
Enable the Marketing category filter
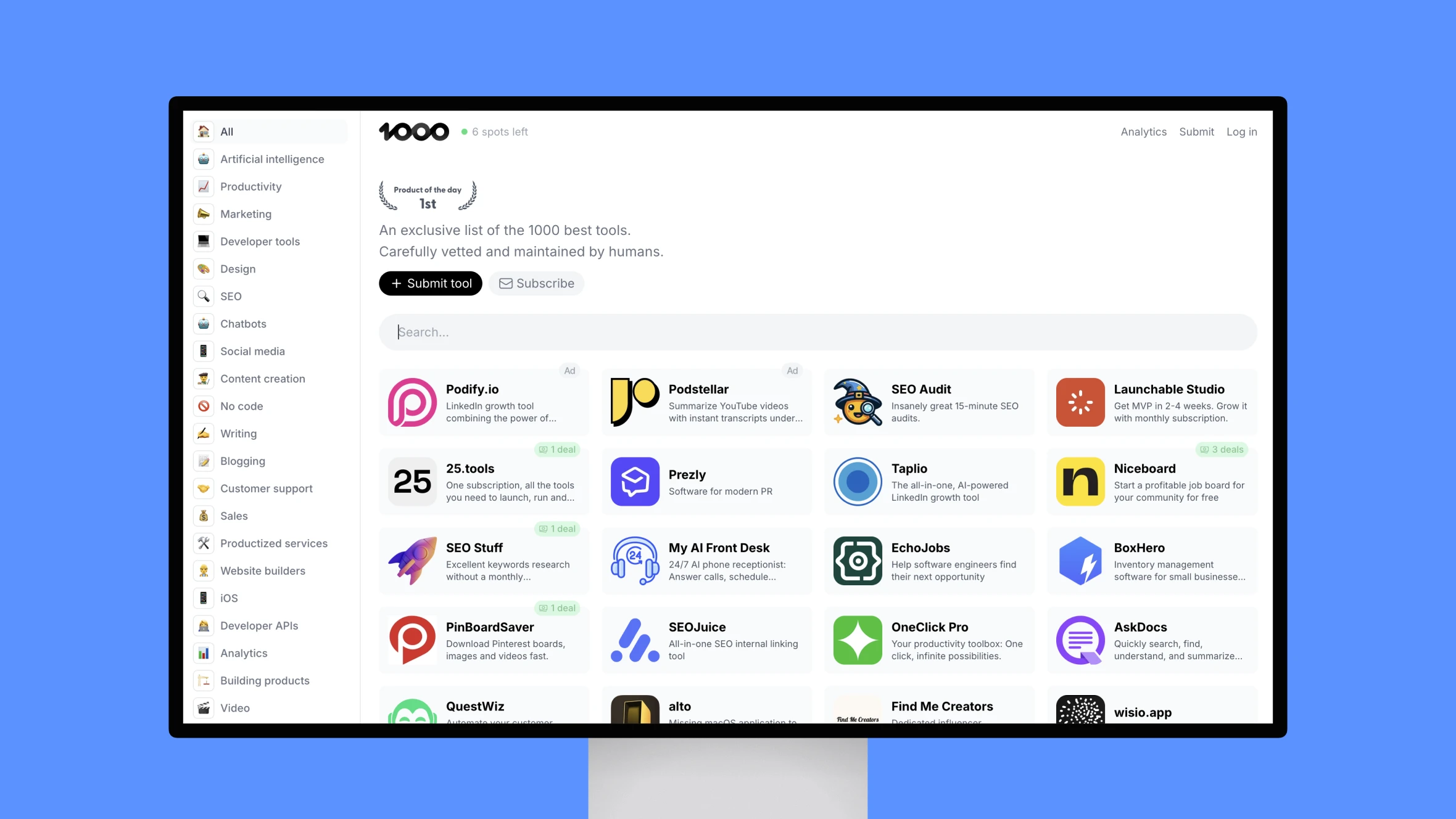(245, 213)
